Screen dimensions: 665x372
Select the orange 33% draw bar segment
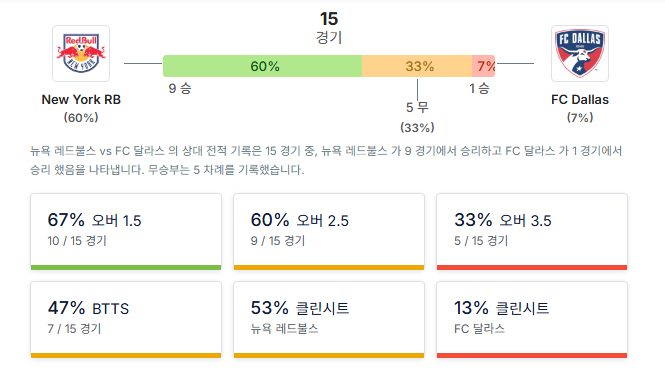pos(417,66)
